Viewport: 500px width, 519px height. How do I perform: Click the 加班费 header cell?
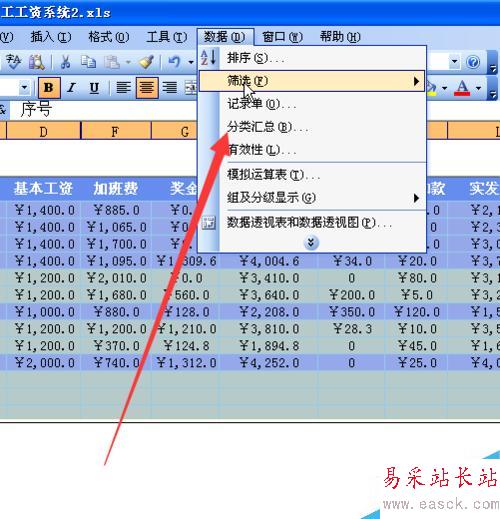115,189
